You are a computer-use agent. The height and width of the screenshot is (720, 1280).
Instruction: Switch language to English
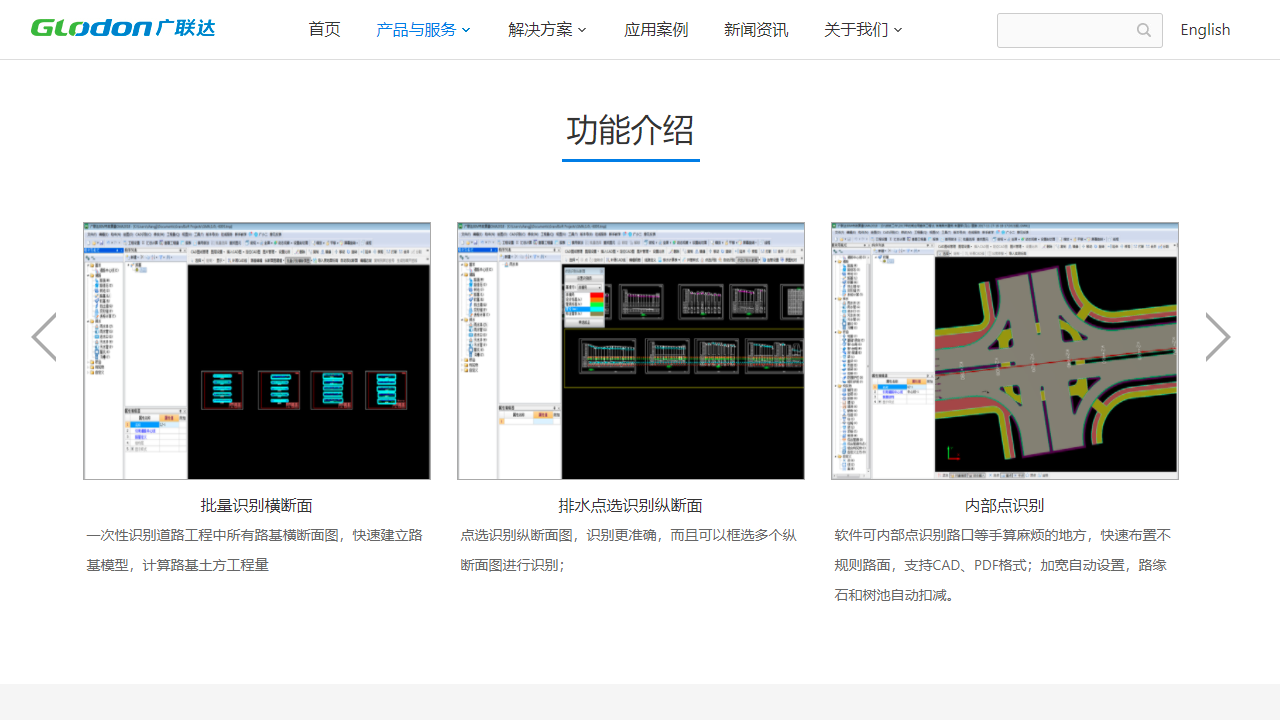(x=1205, y=30)
